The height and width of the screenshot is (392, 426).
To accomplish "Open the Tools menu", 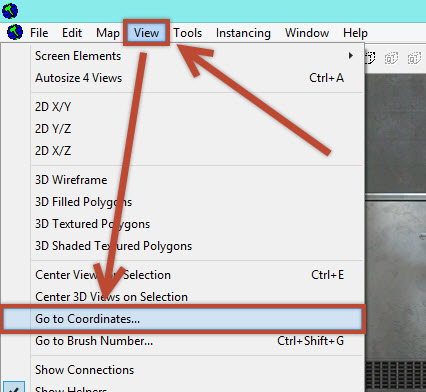I will pyautogui.click(x=188, y=33).
